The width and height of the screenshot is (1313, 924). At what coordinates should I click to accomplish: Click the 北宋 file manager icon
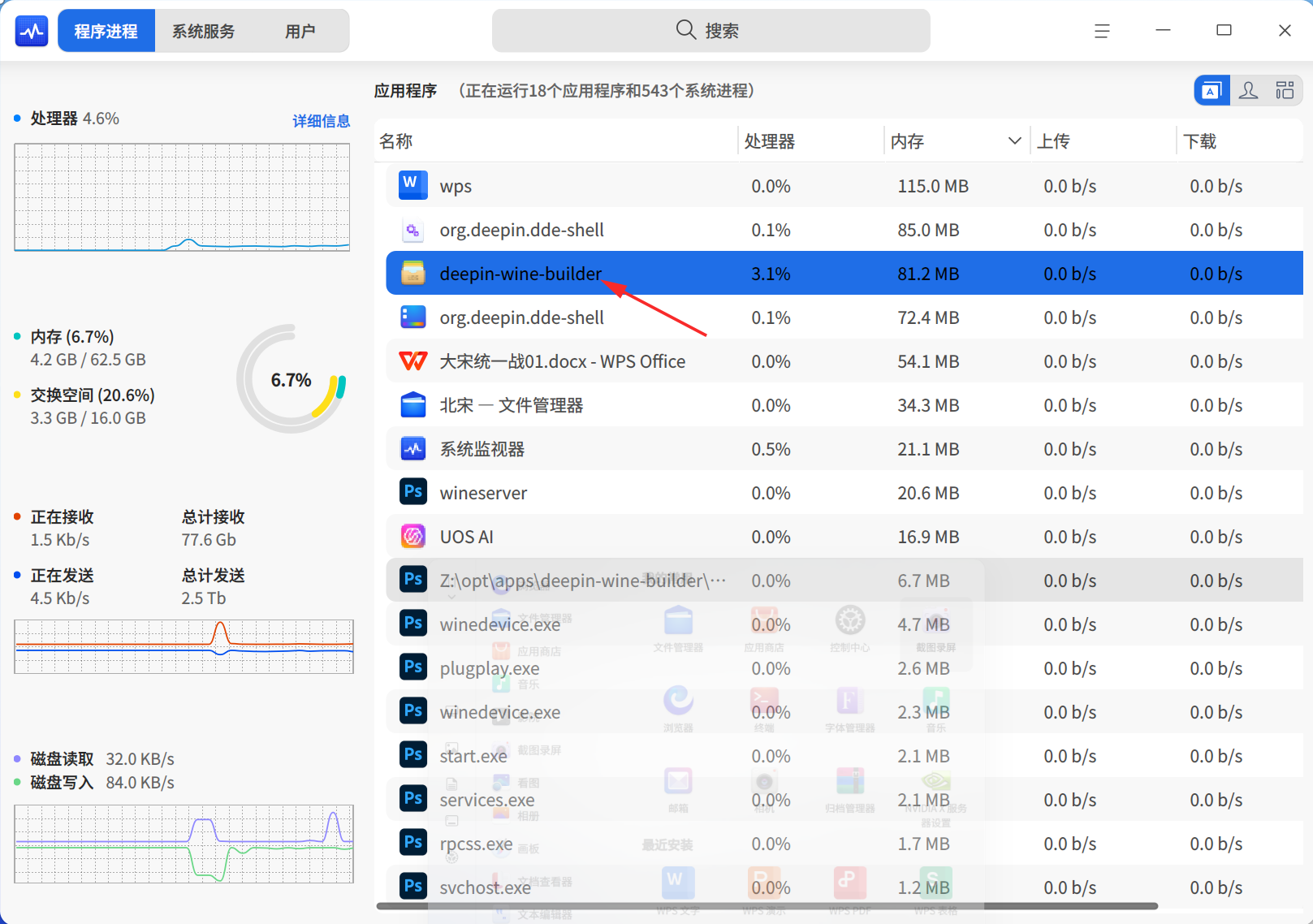pos(413,405)
